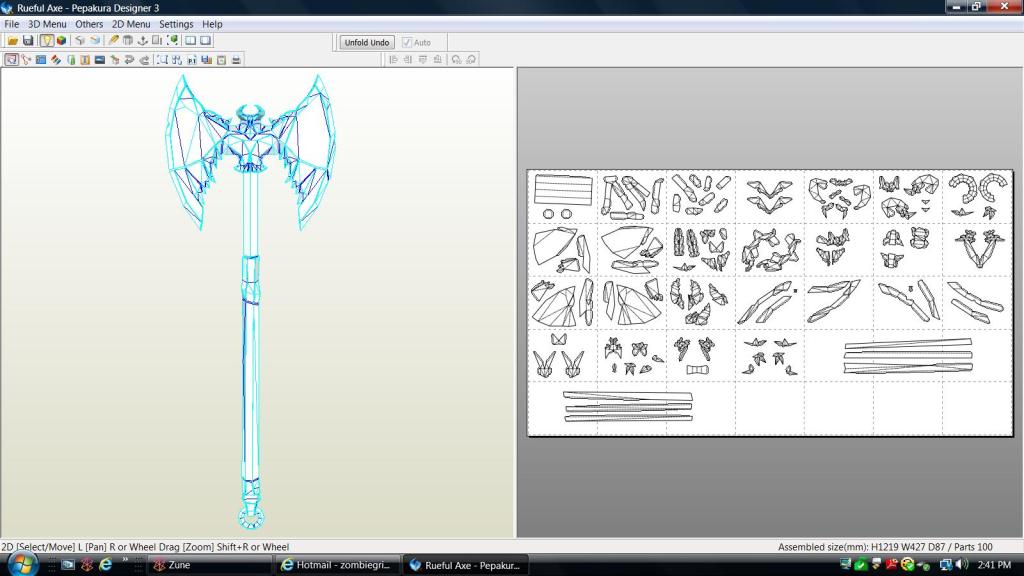This screenshot has height=576, width=1024.
Task: Click the Rueful Axe - Pepakura taskbar button
Action: (x=466, y=565)
